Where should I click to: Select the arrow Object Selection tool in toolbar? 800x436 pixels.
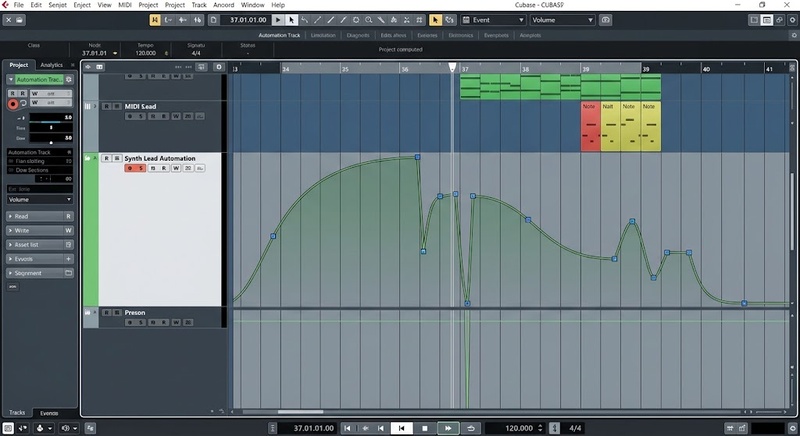(x=291, y=20)
